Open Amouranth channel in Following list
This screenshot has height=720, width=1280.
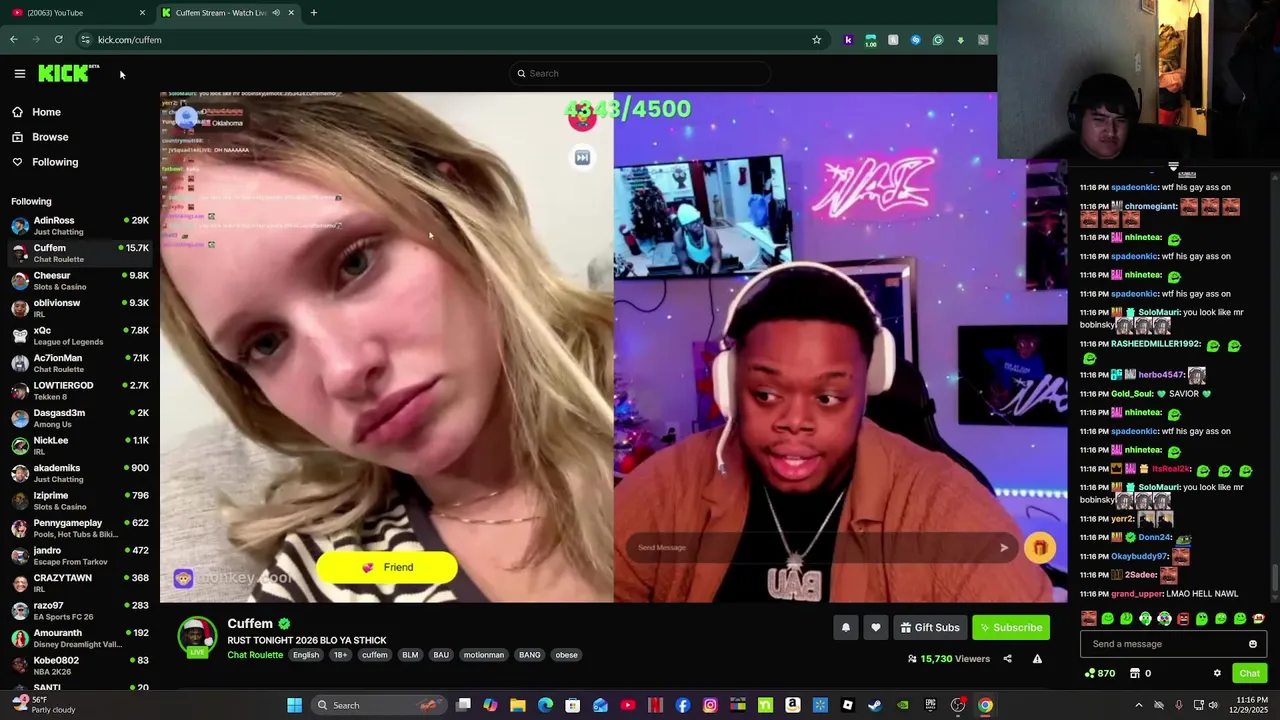80,638
